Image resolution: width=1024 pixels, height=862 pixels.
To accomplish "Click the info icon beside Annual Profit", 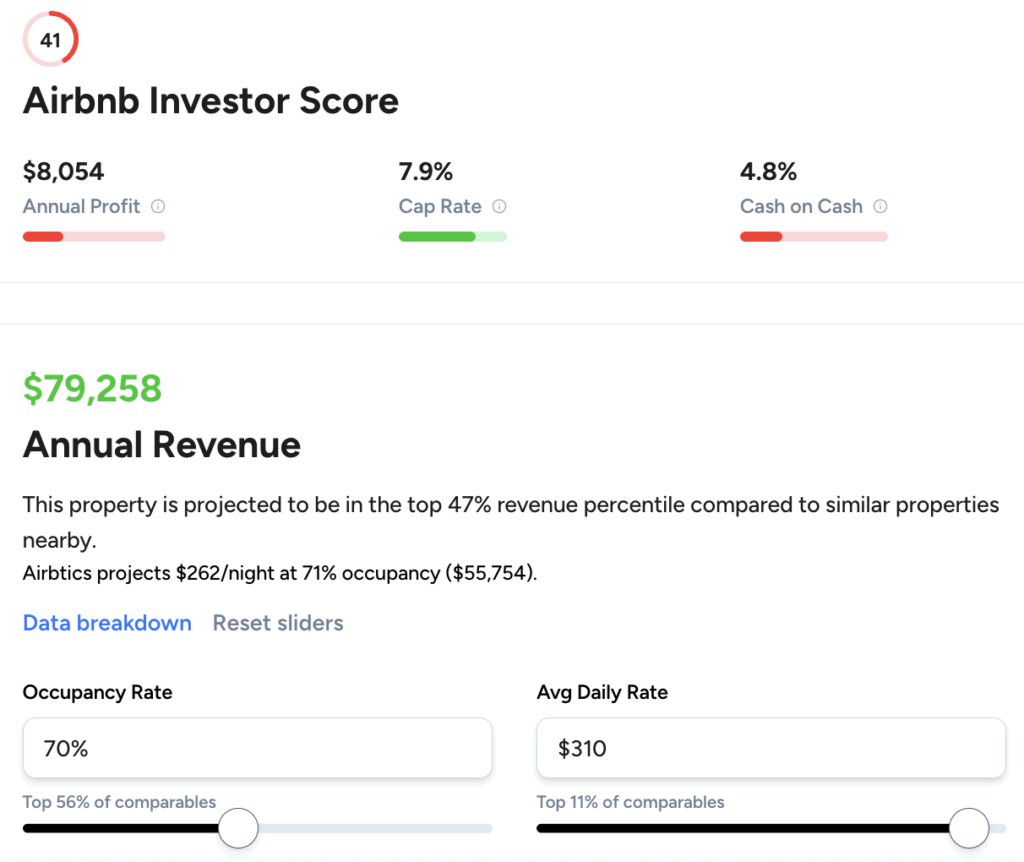I will pyautogui.click(x=158, y=206).
